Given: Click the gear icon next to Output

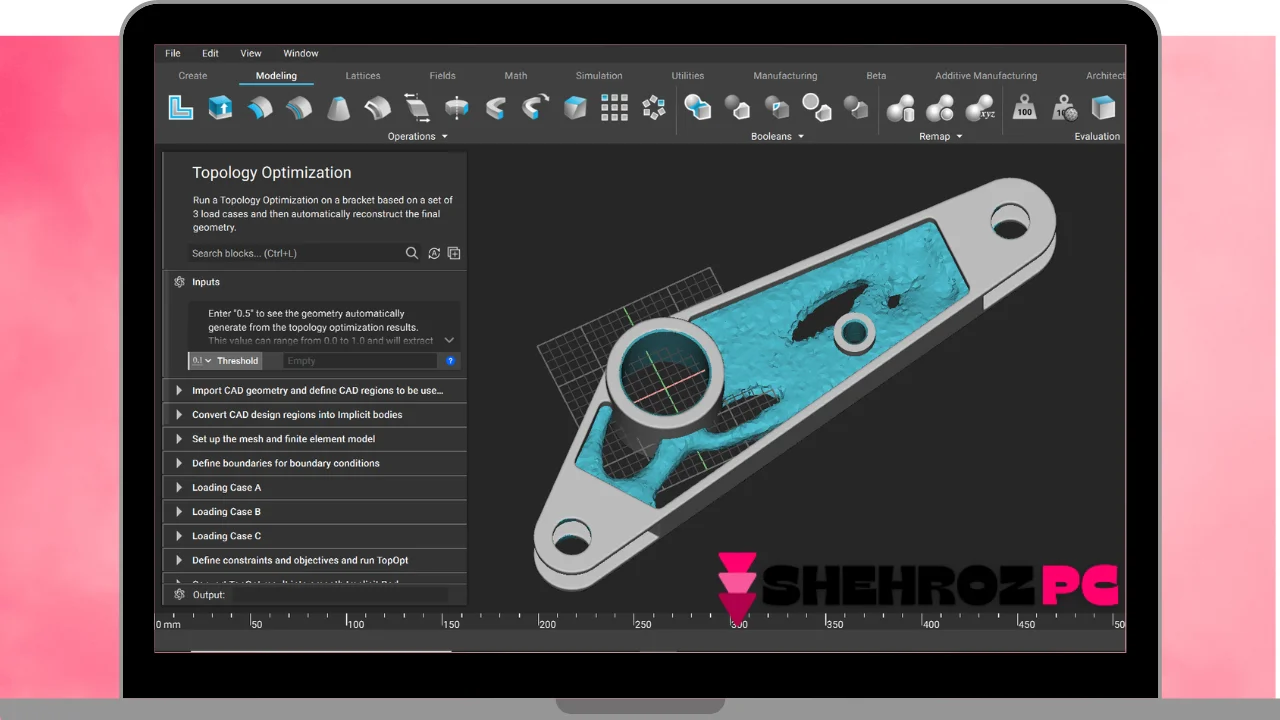Looking at the screenshot, I should coord(179,594).
